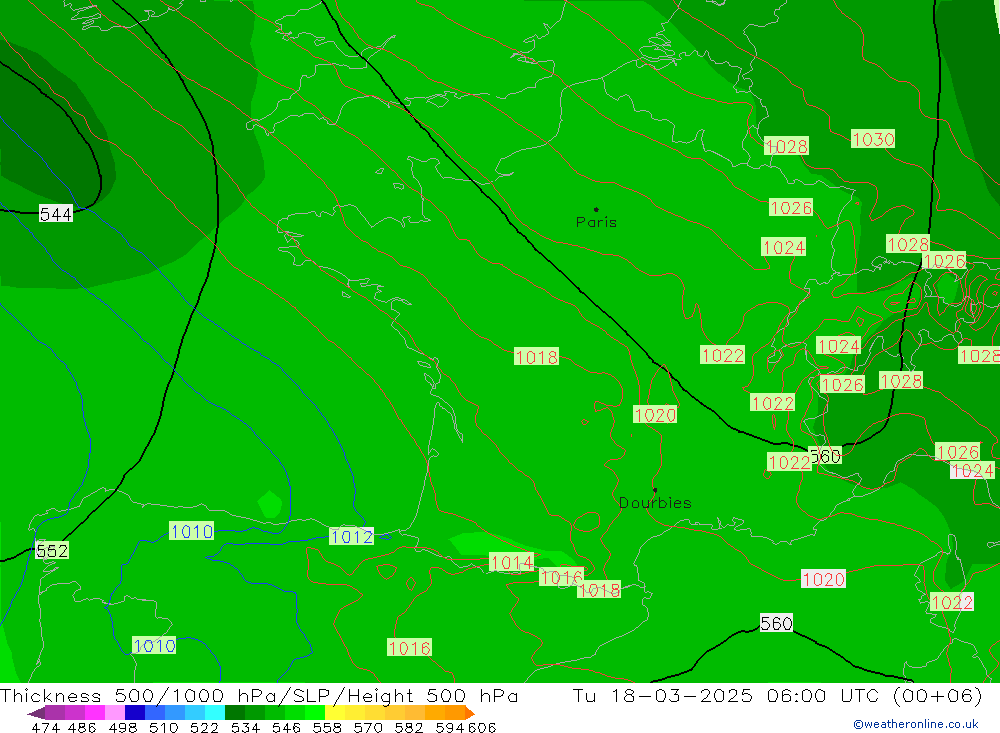Click the 558 legend value
Image resolution: width=1000 pixels, height=733 pixels.
(x=327, y=727)
